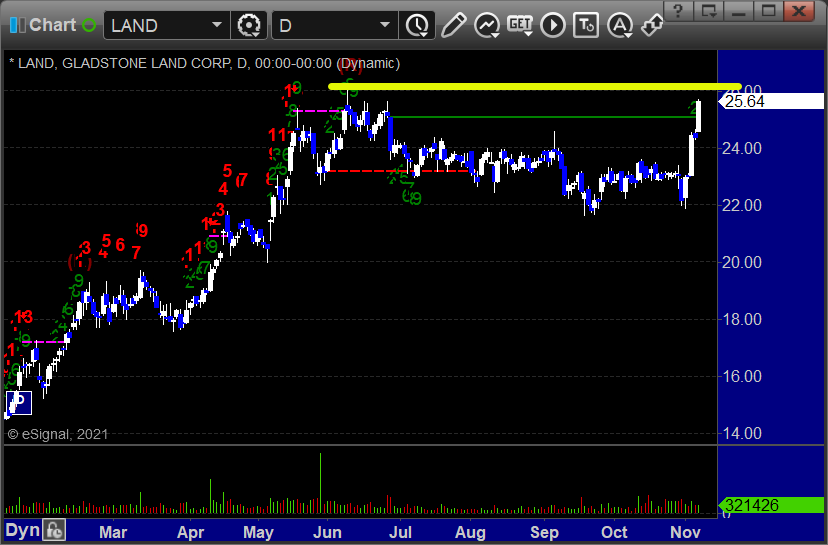
Task: Click the blue window-linking bars beside Chart
Action: click(x=17, y=25)
